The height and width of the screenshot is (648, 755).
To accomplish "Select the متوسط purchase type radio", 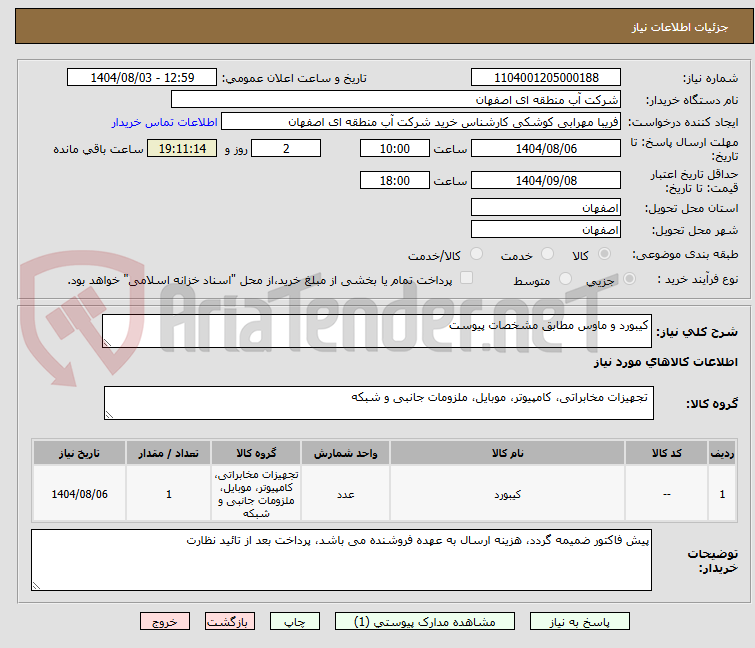I will coord(565,278).
